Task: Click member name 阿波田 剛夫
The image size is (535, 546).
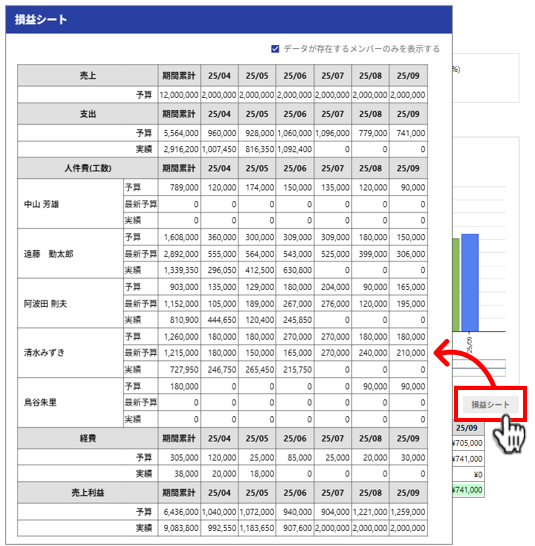Action: (45, 304)
